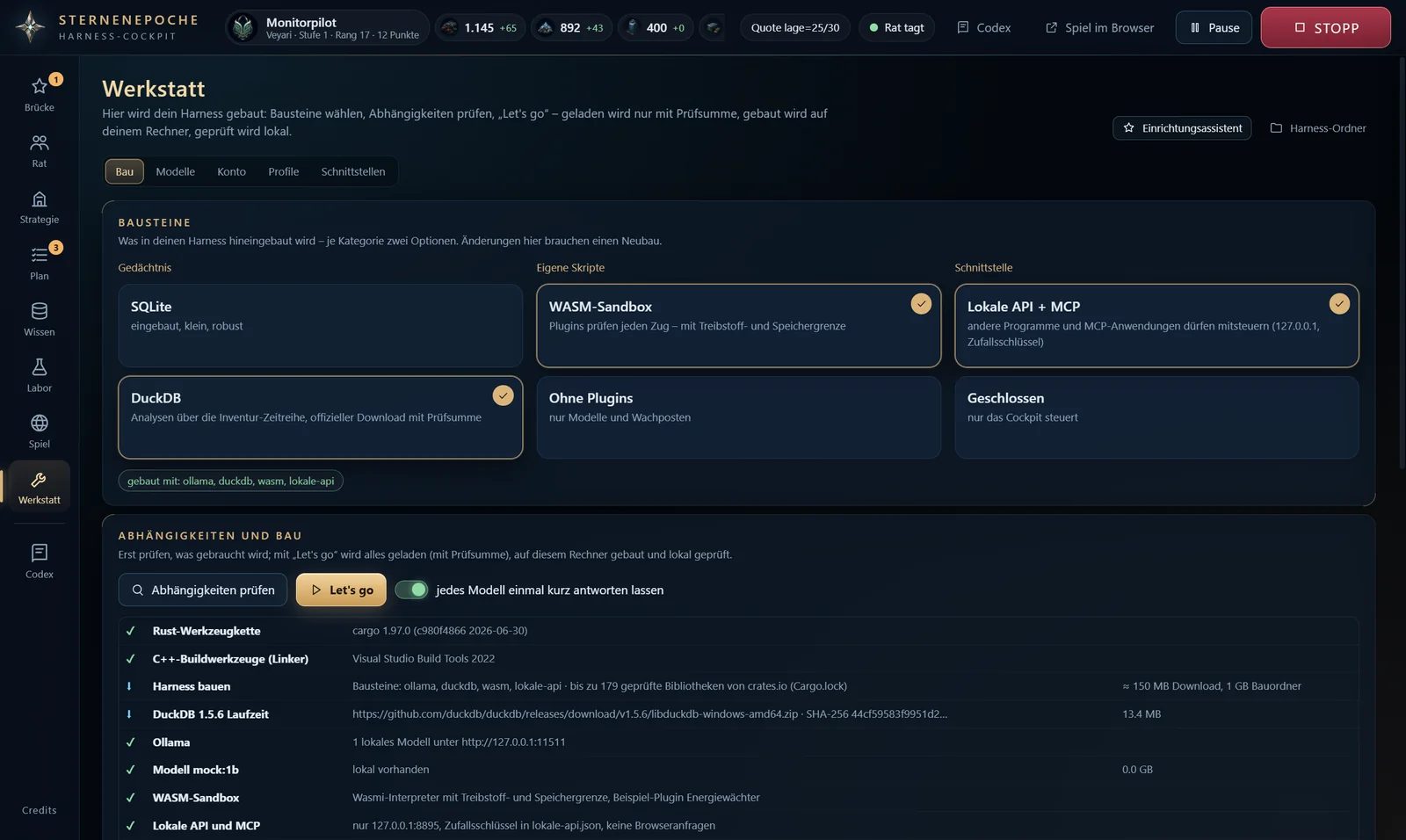Open the Wissen sidebar section
The width and height of the screenshot is (1406, 840).
pos(39,319)
